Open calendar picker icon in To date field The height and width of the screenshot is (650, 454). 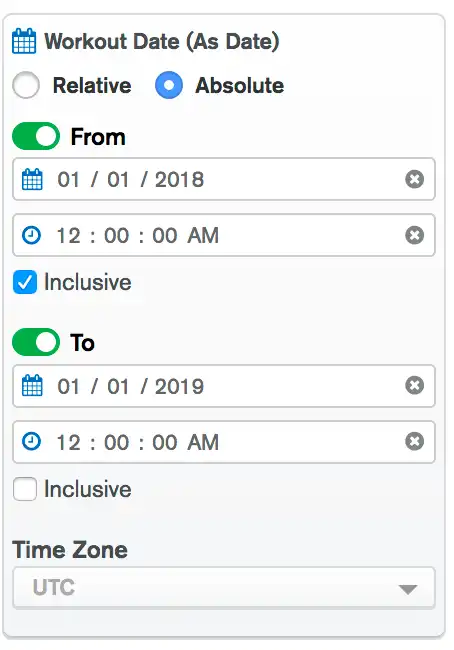coord(32,386)
